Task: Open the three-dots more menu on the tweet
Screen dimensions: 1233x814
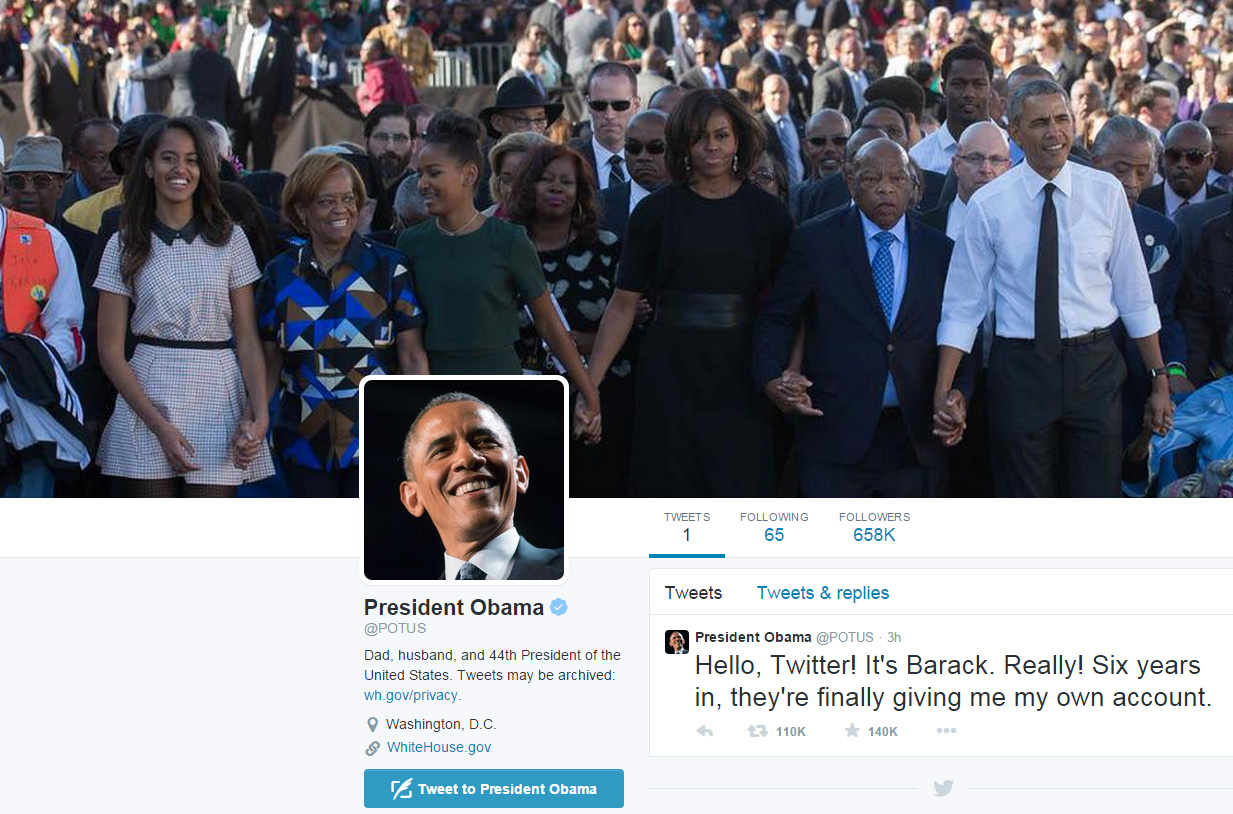Action: click(x=946, y=731)
